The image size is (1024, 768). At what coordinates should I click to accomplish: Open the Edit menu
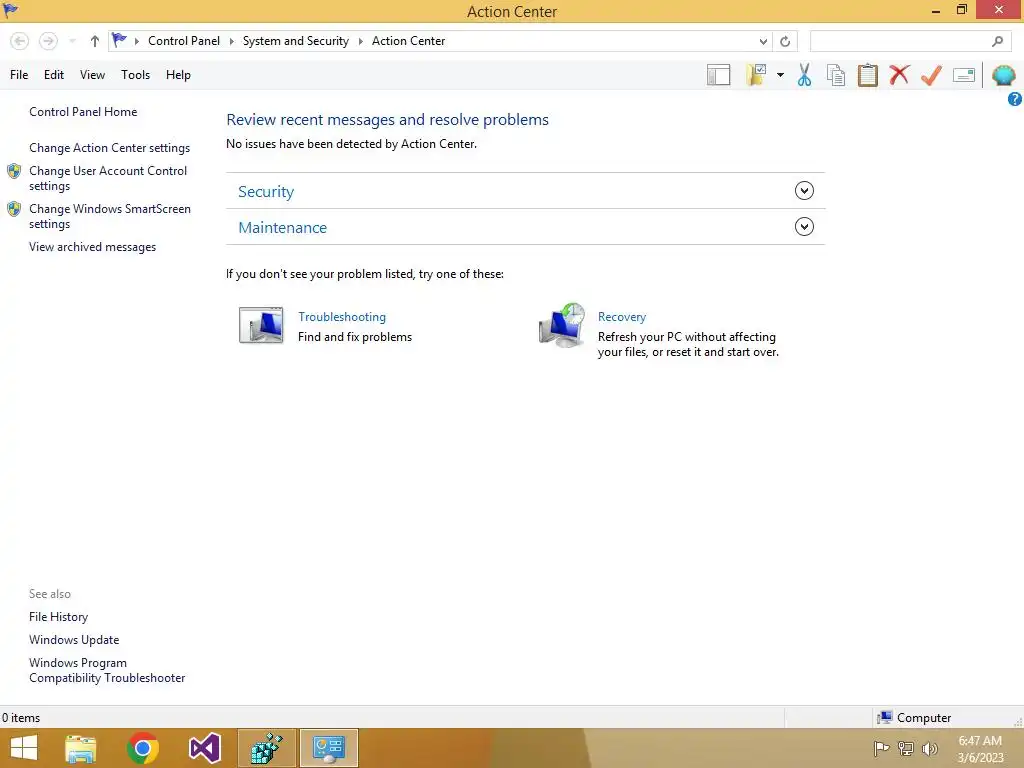[x=54, y=75]
